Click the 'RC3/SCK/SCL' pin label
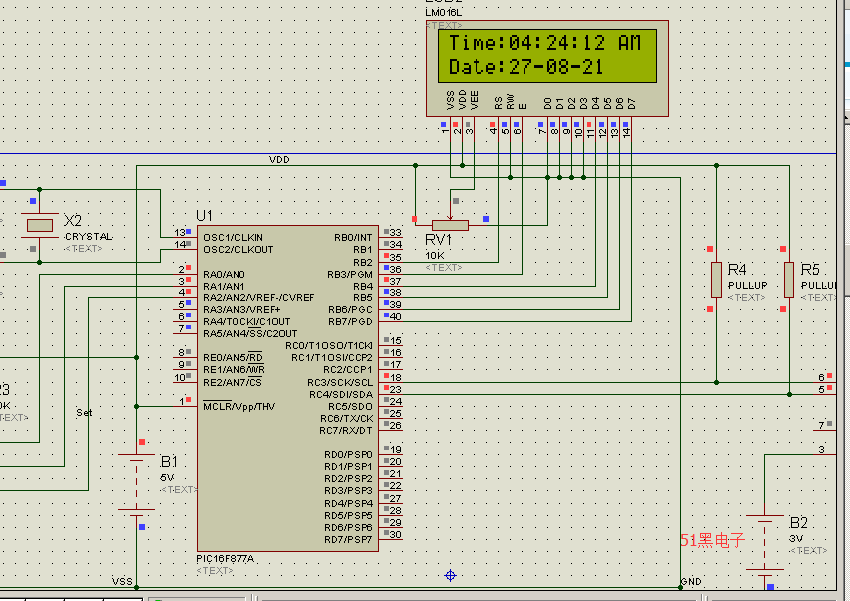Viewport: 850px width, 601px height. [340, 383]
